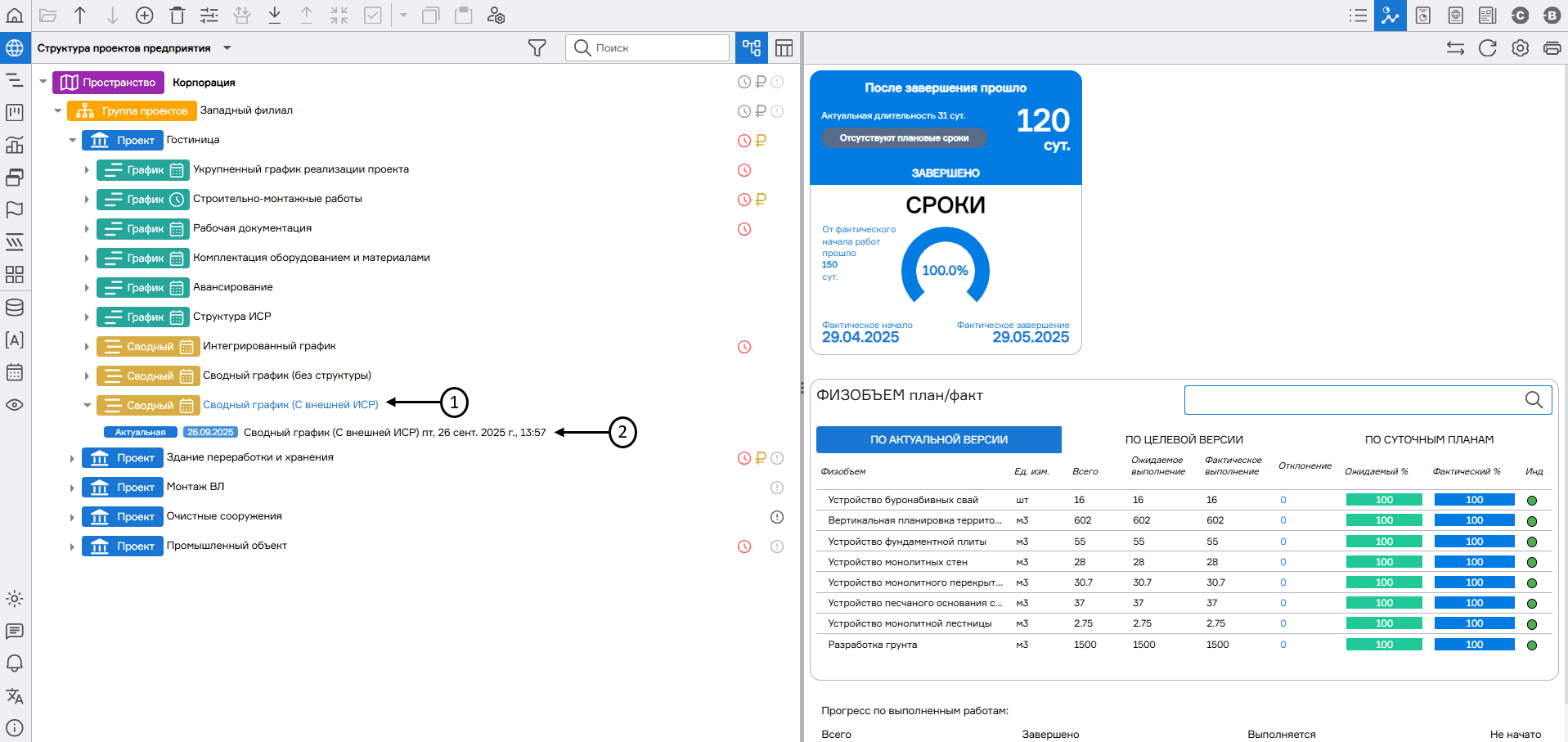1568x742 pixels.
Task: Open the Сводный график (С внешней ИСР) link
Action: [290, 405]
